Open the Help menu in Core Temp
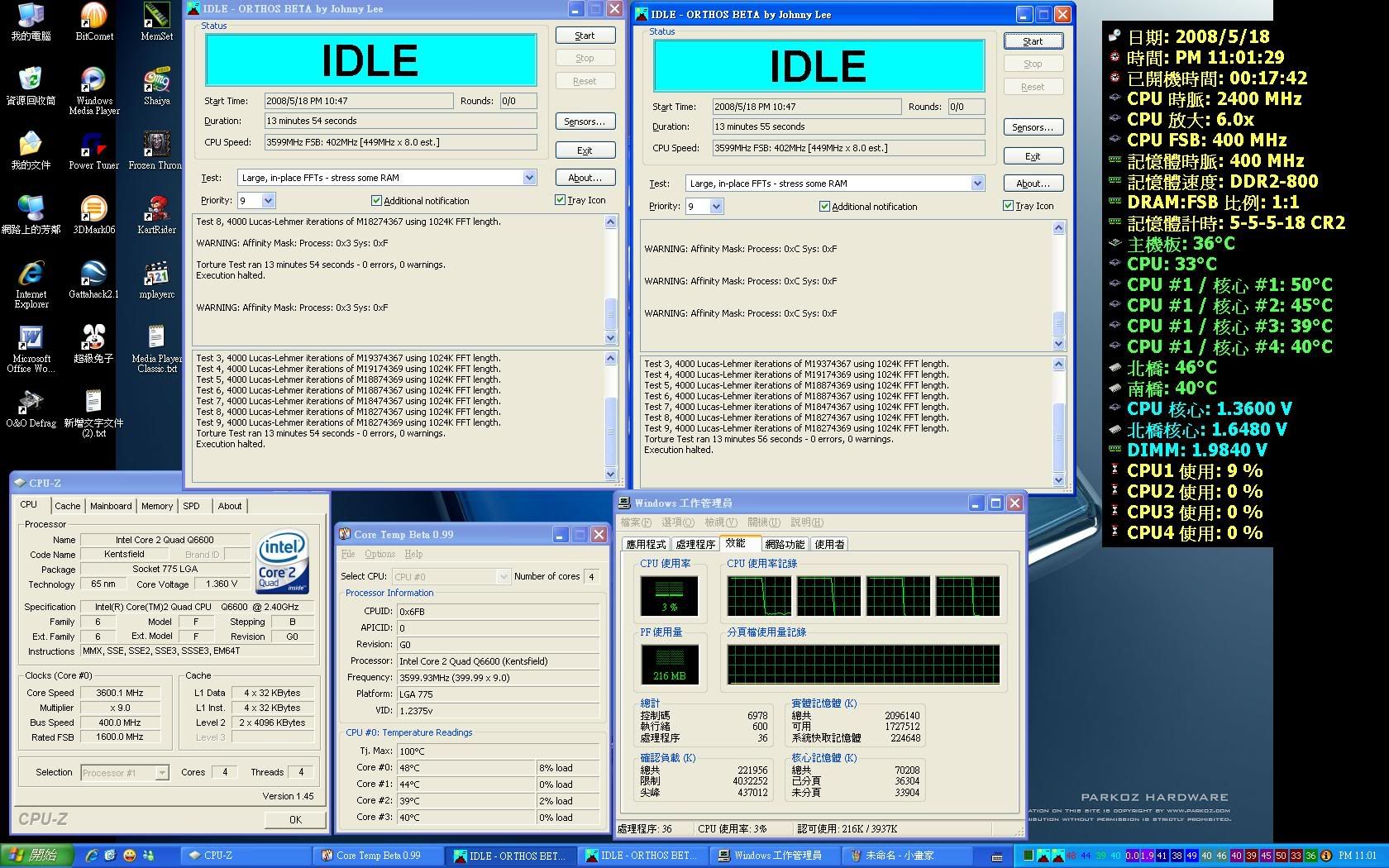This screenshot has width=1389, height=868. coord(413,554)
